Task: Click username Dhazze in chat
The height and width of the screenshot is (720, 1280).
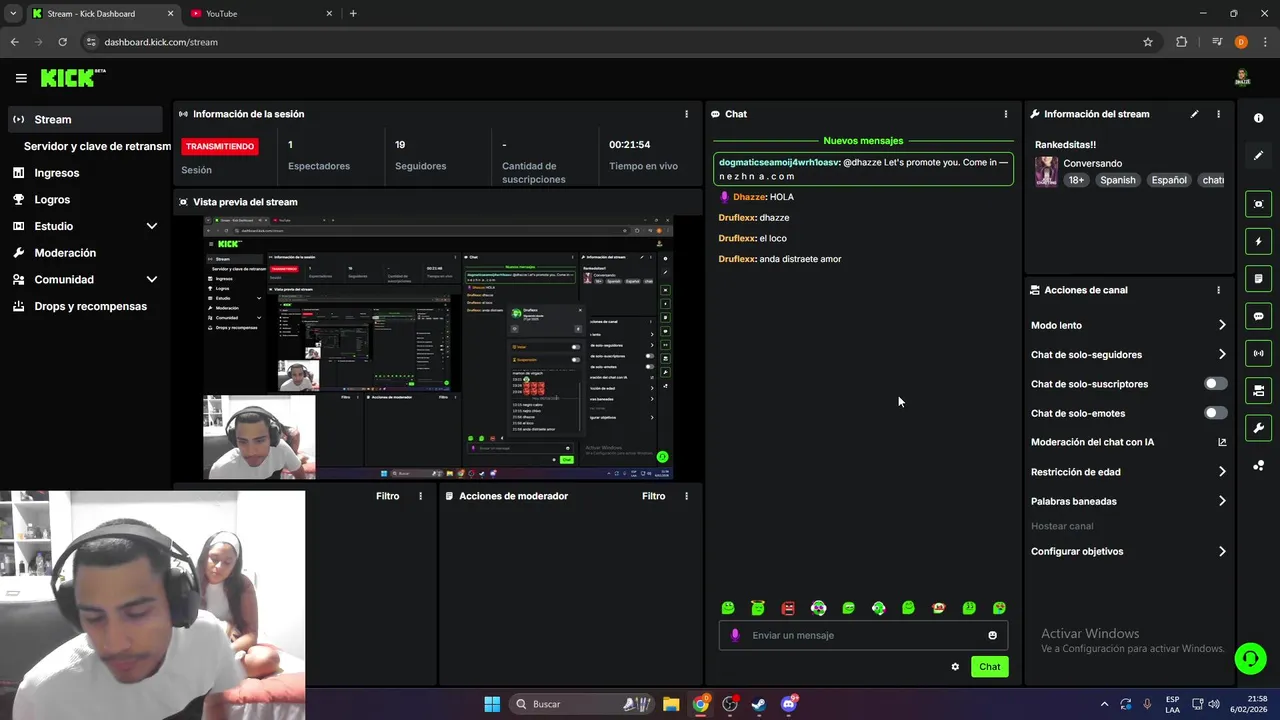Action: click(x=749, y=197)
